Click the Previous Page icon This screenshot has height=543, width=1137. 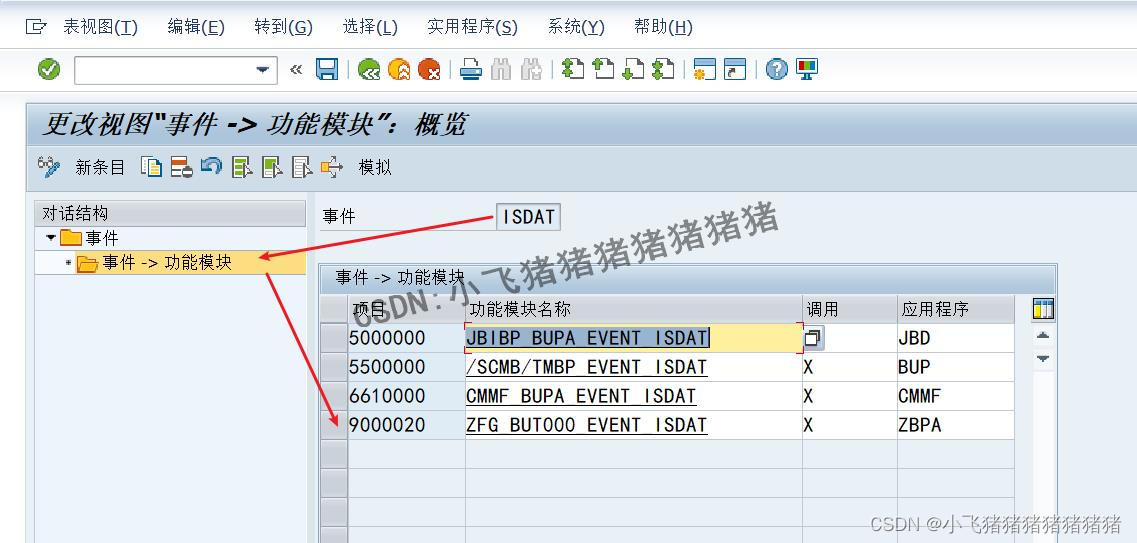tap(603, 70)
